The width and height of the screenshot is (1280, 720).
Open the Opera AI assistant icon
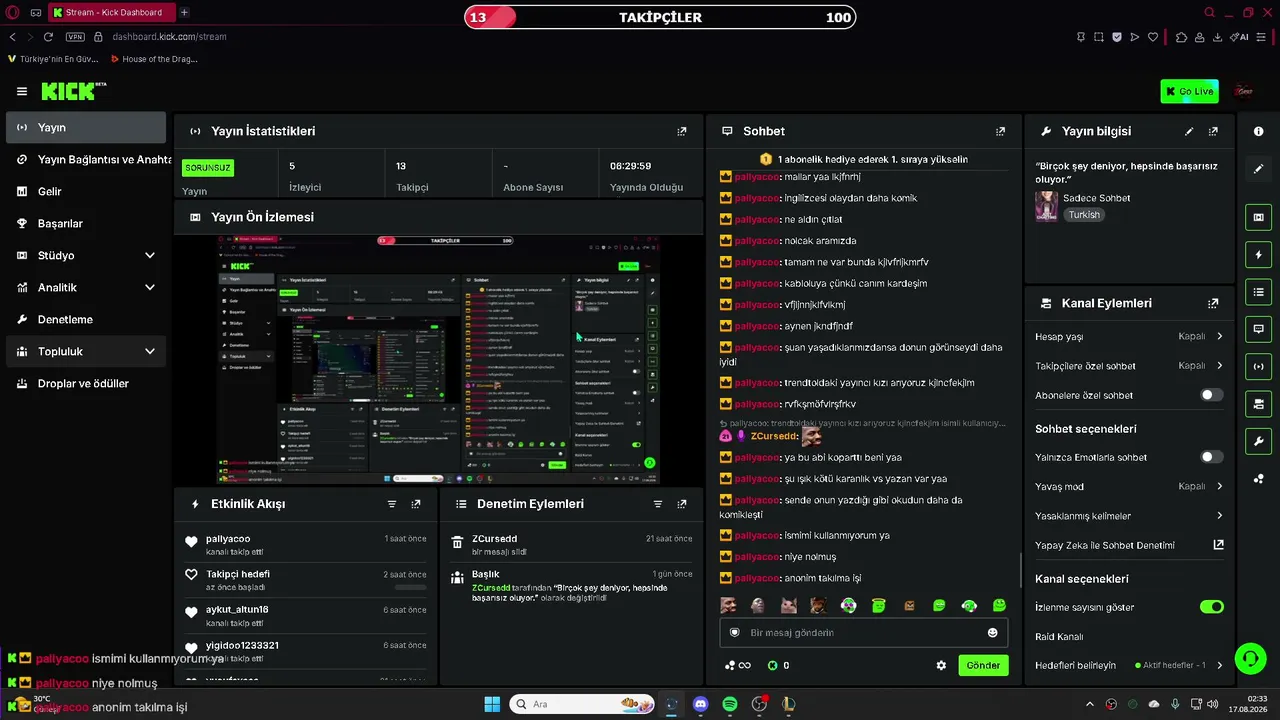coord(1239,37)
